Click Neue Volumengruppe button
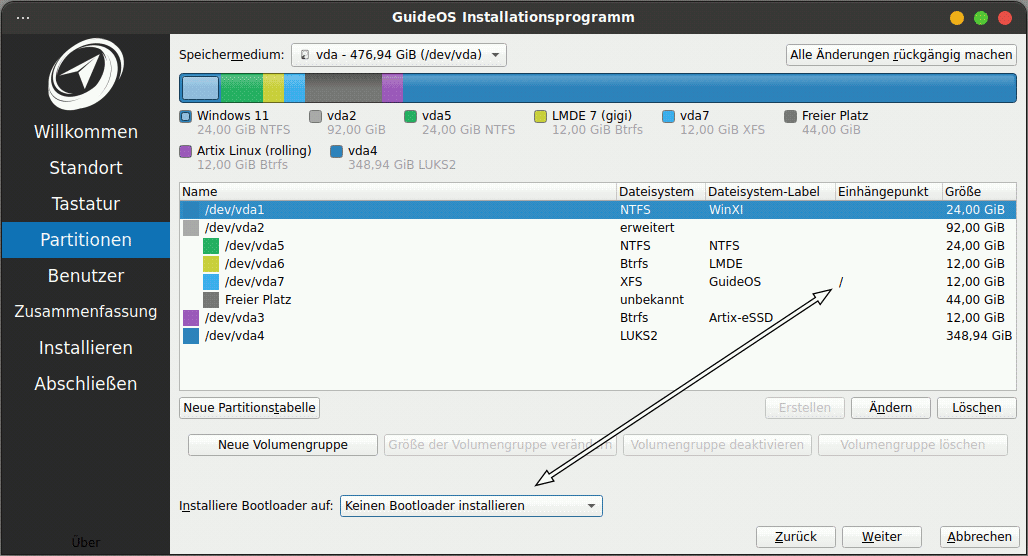1028x556 pixels. pyautogui.click(x=283, y=445)
